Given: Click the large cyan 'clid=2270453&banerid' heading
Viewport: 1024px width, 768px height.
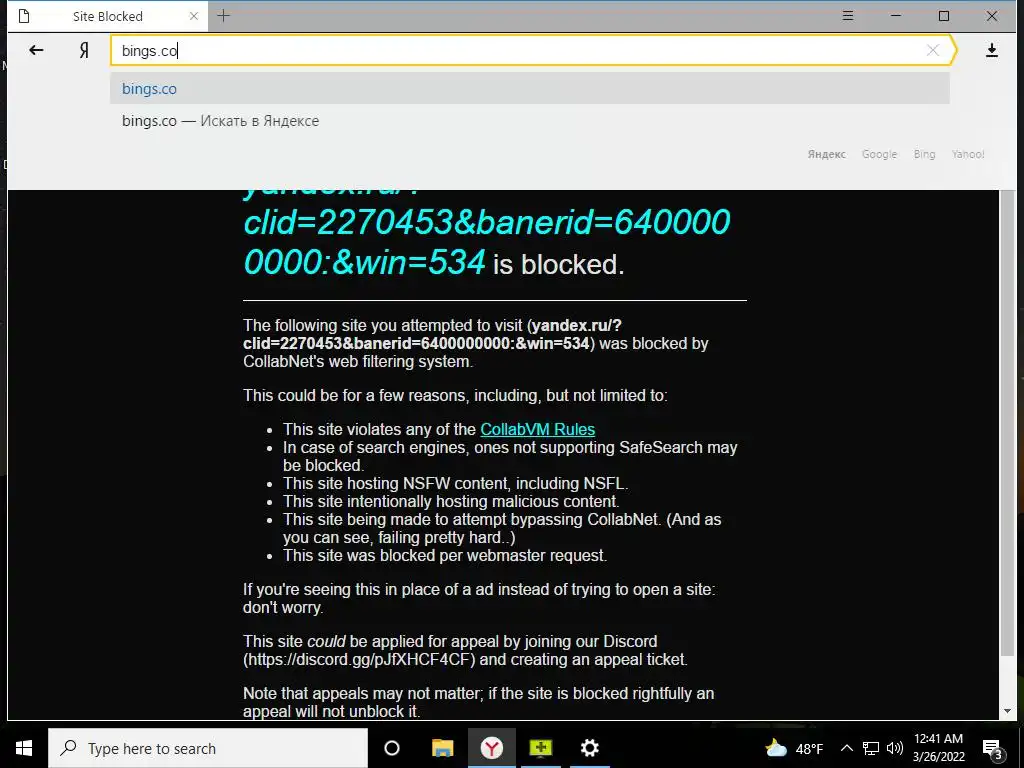Looking at the screenshot, I should point(487,222).
